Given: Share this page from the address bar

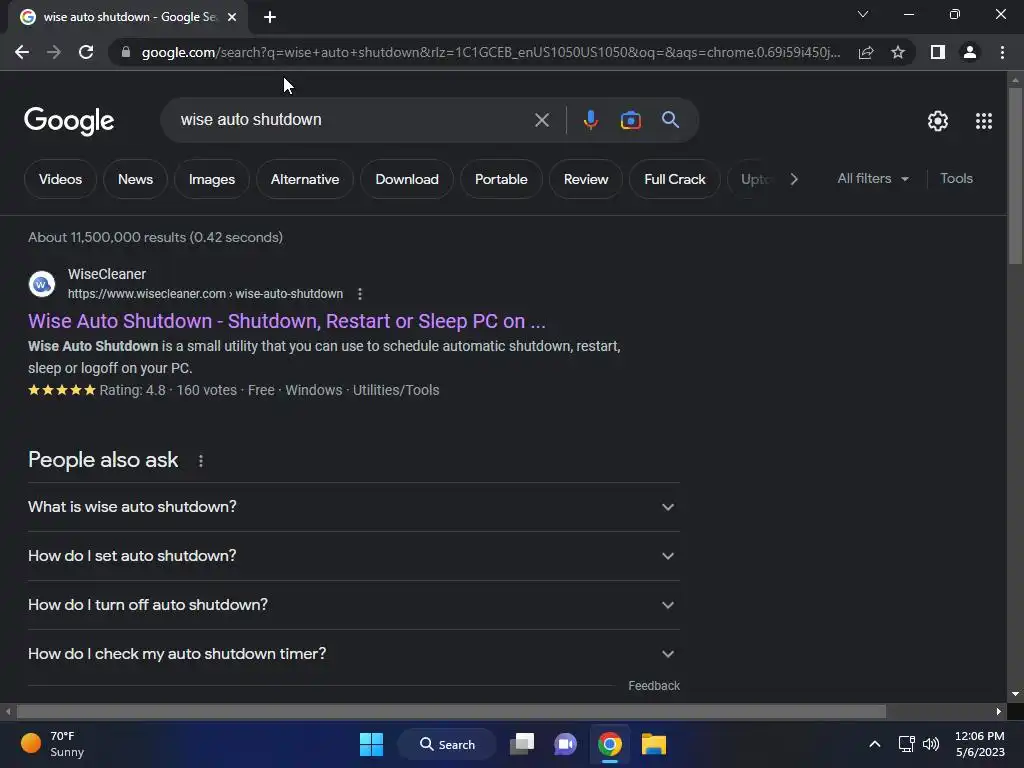Looking at the screenshot, I should [866, 52].
